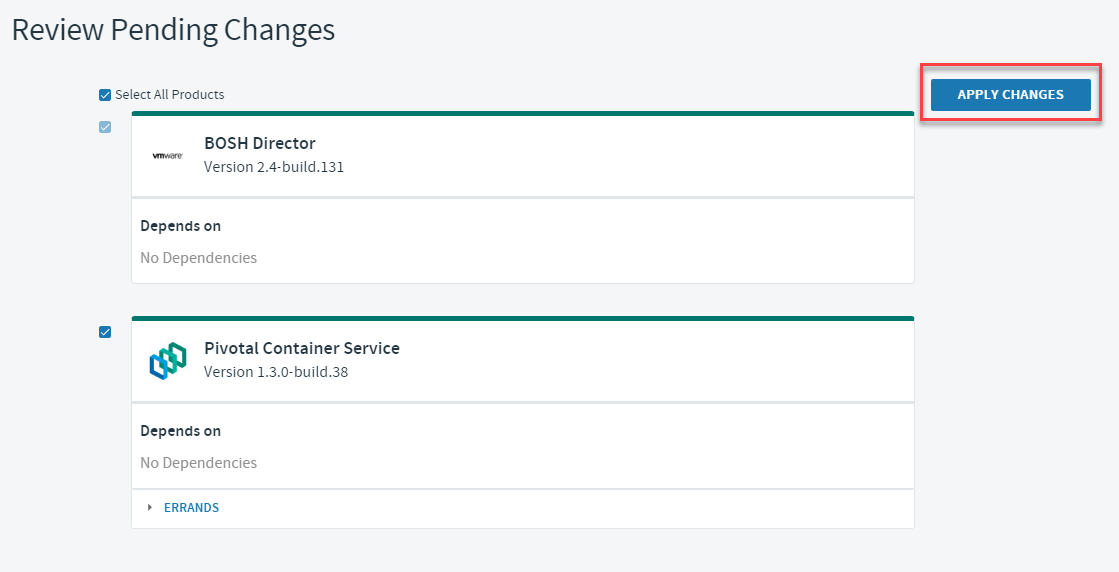
Task: Toggle the BOSH Director checkbox
Action: (x=105, y=127)
